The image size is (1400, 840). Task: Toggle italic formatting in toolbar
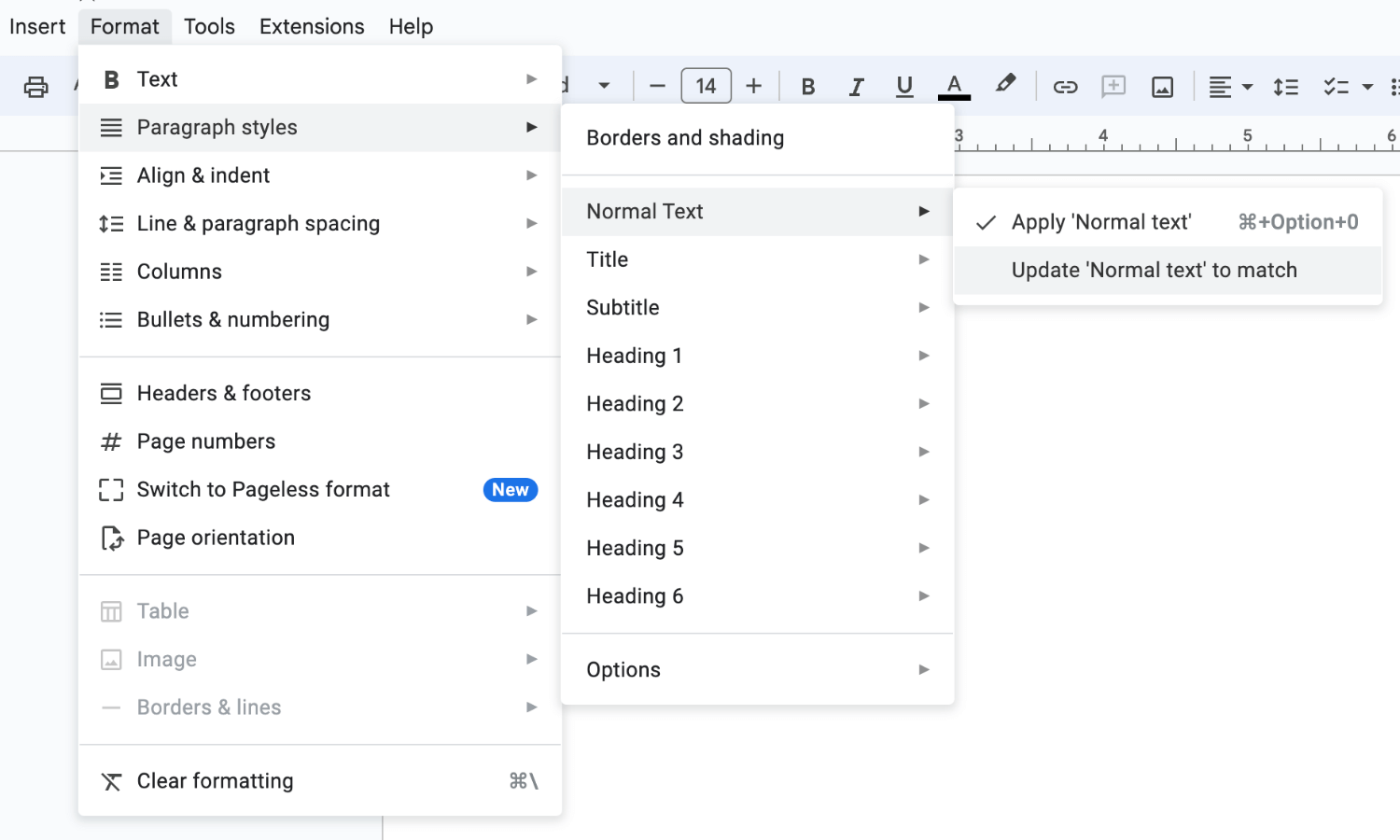(856, 87)
